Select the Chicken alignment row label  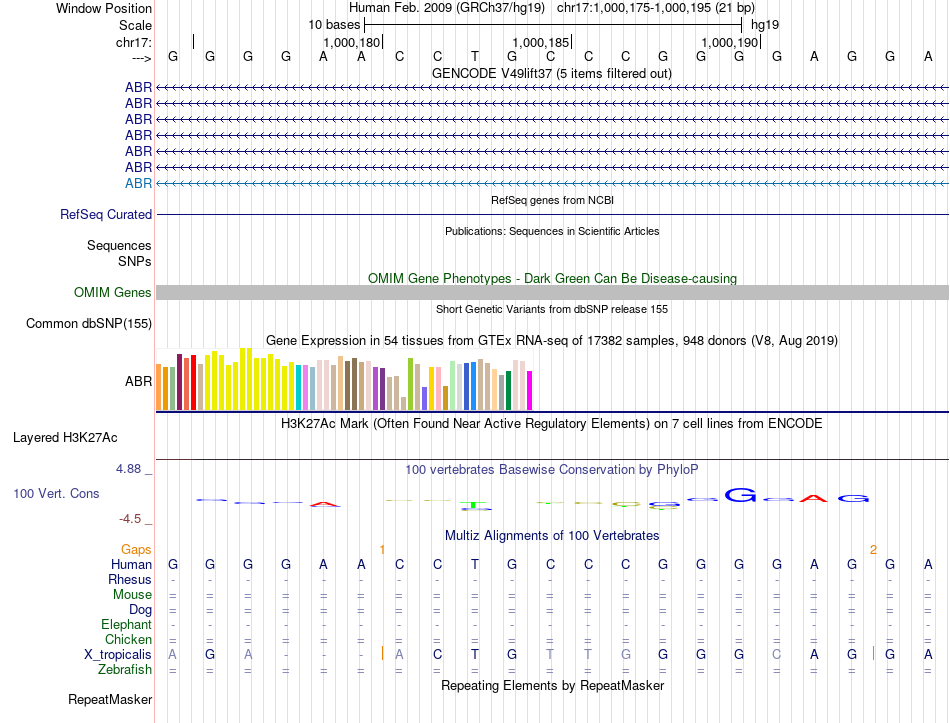click(x=128, y=639)
